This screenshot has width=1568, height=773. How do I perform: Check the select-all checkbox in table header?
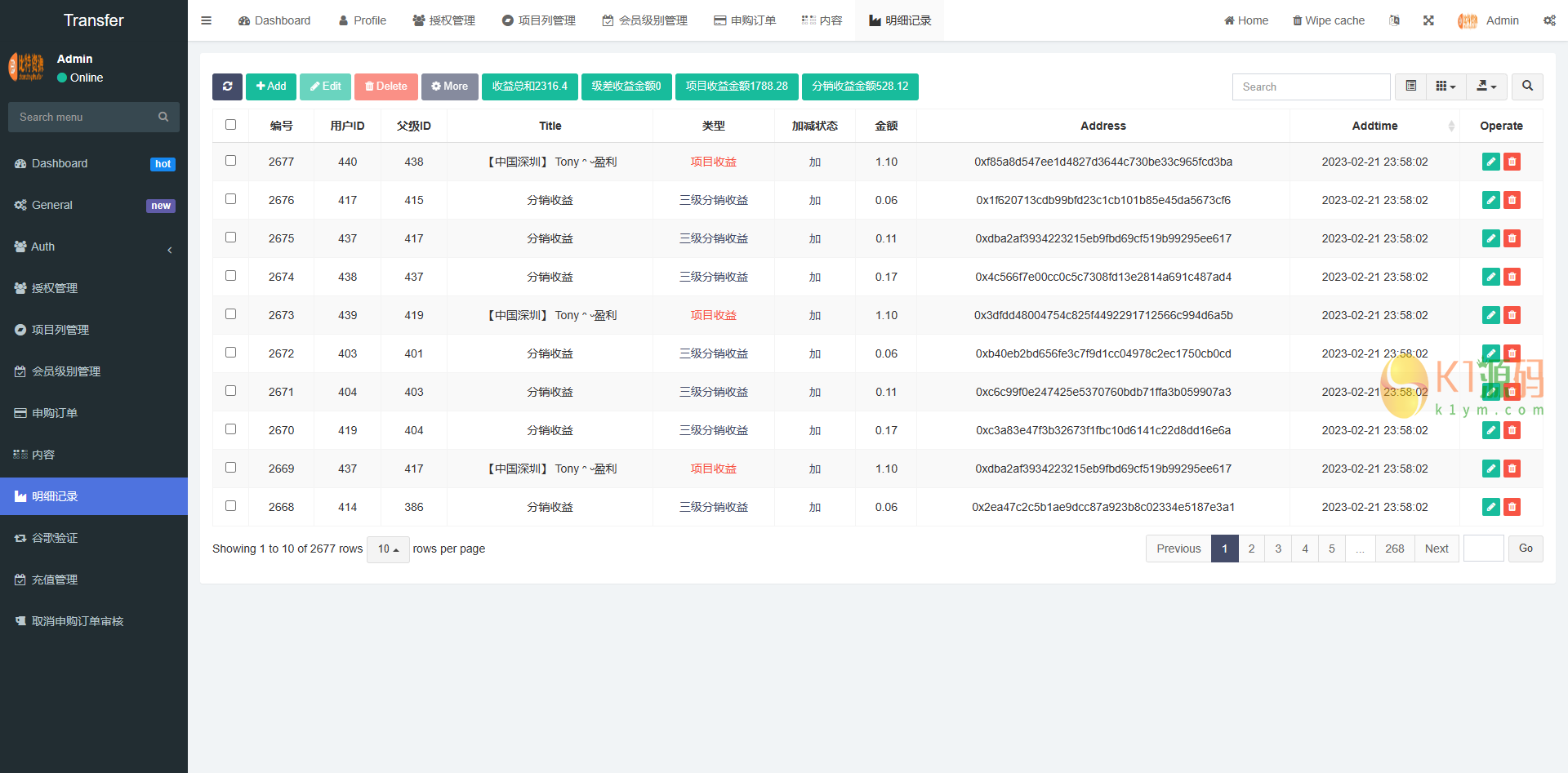(x=230, y=125)
